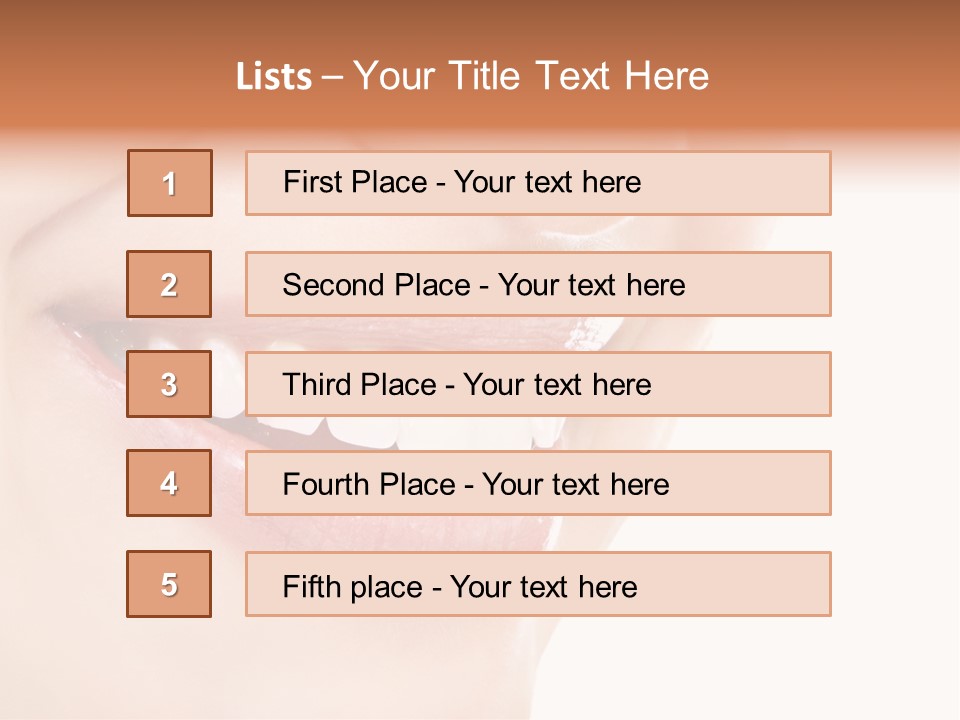
Task: Click the number 3 box
Action: (169, 384)
